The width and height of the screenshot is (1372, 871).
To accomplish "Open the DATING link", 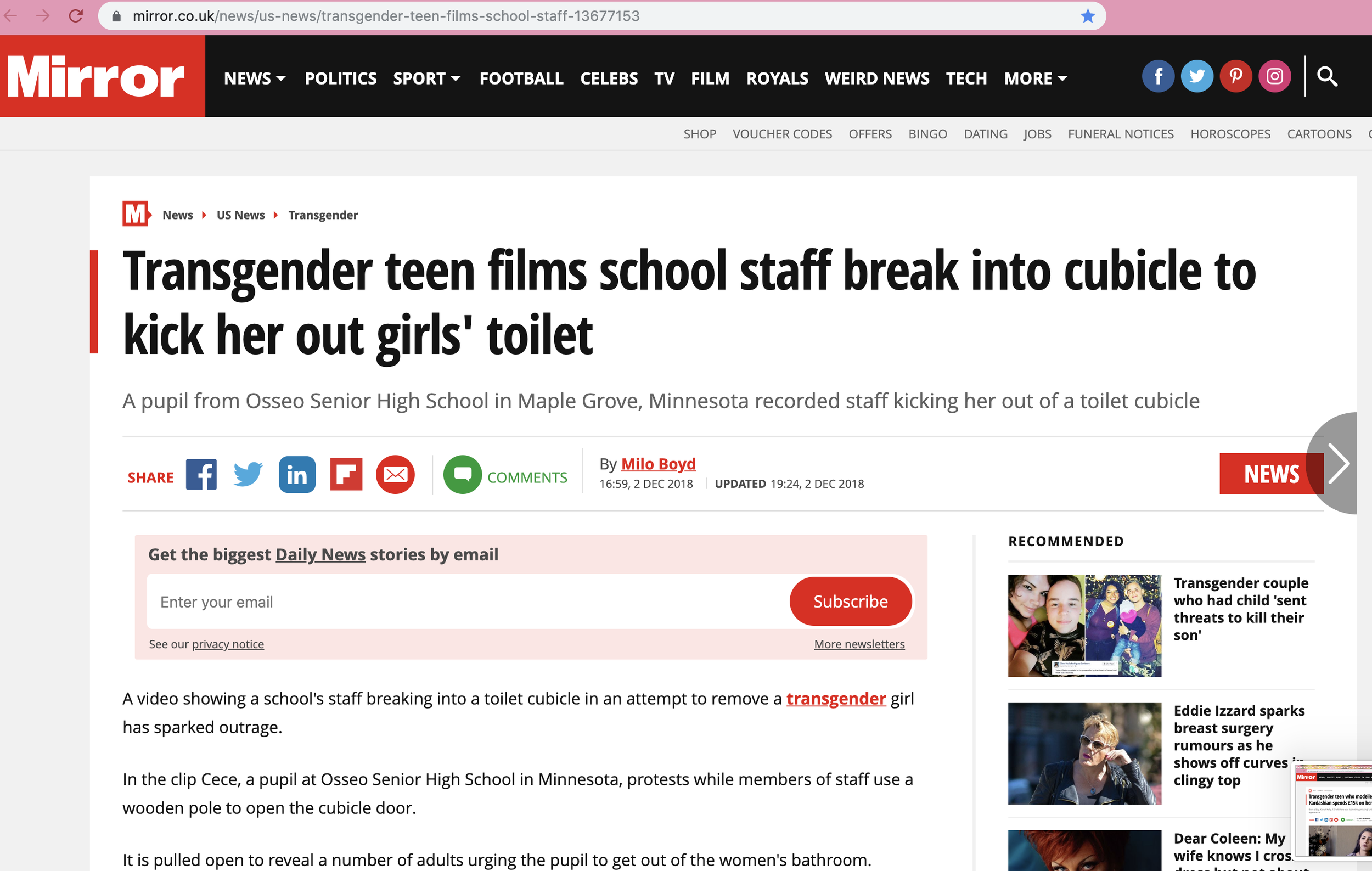I will (x=985, y=134).
